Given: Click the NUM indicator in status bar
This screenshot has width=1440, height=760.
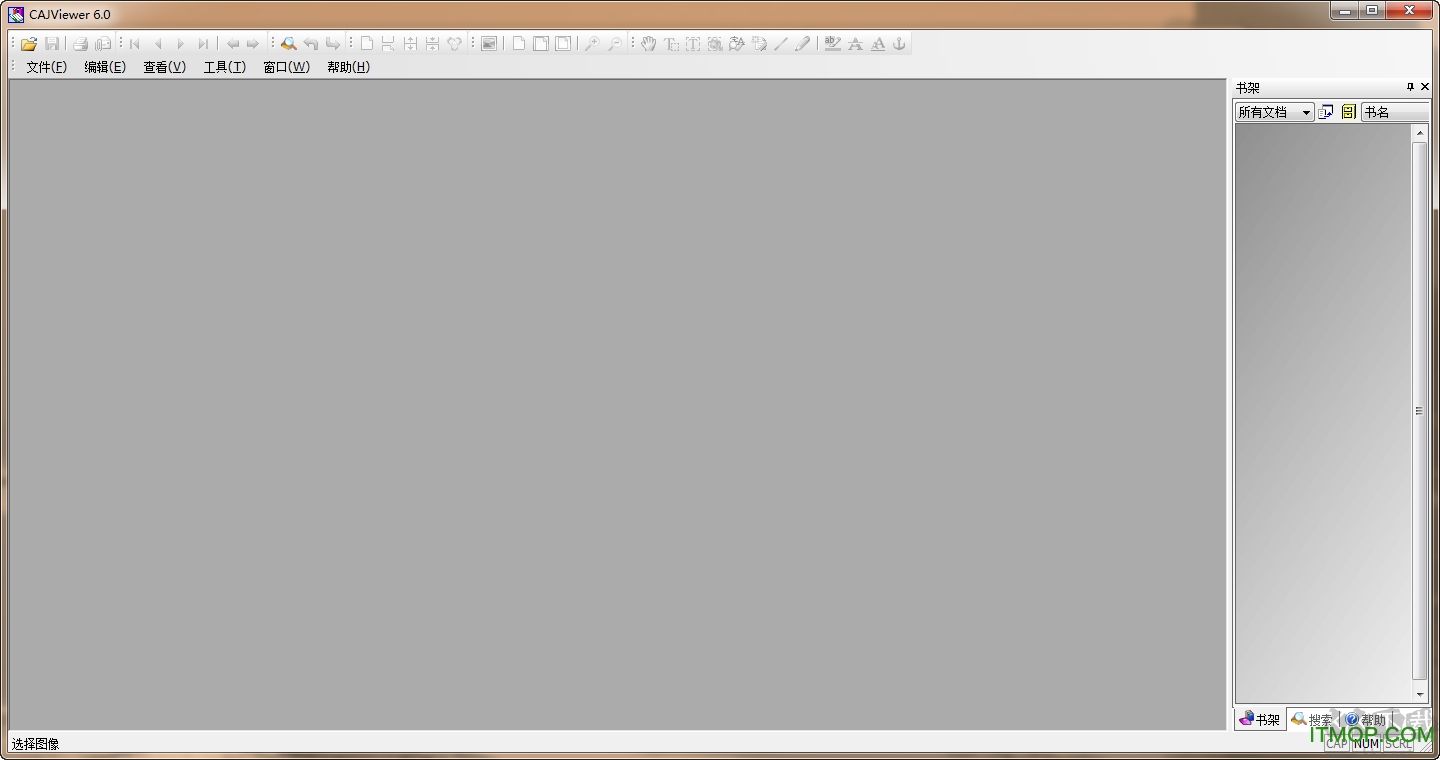Looking at the screenshot, I should (1366, 744).
